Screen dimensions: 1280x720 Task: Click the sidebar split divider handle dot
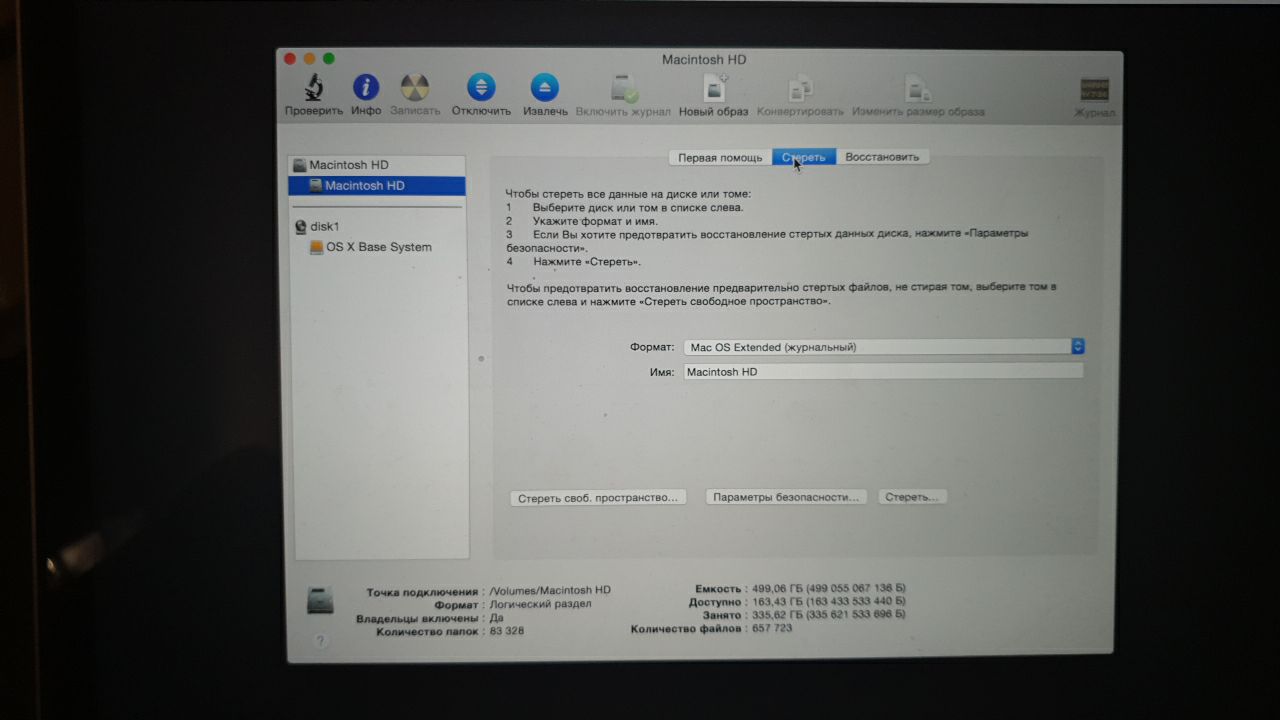click(x=481, y=357)
